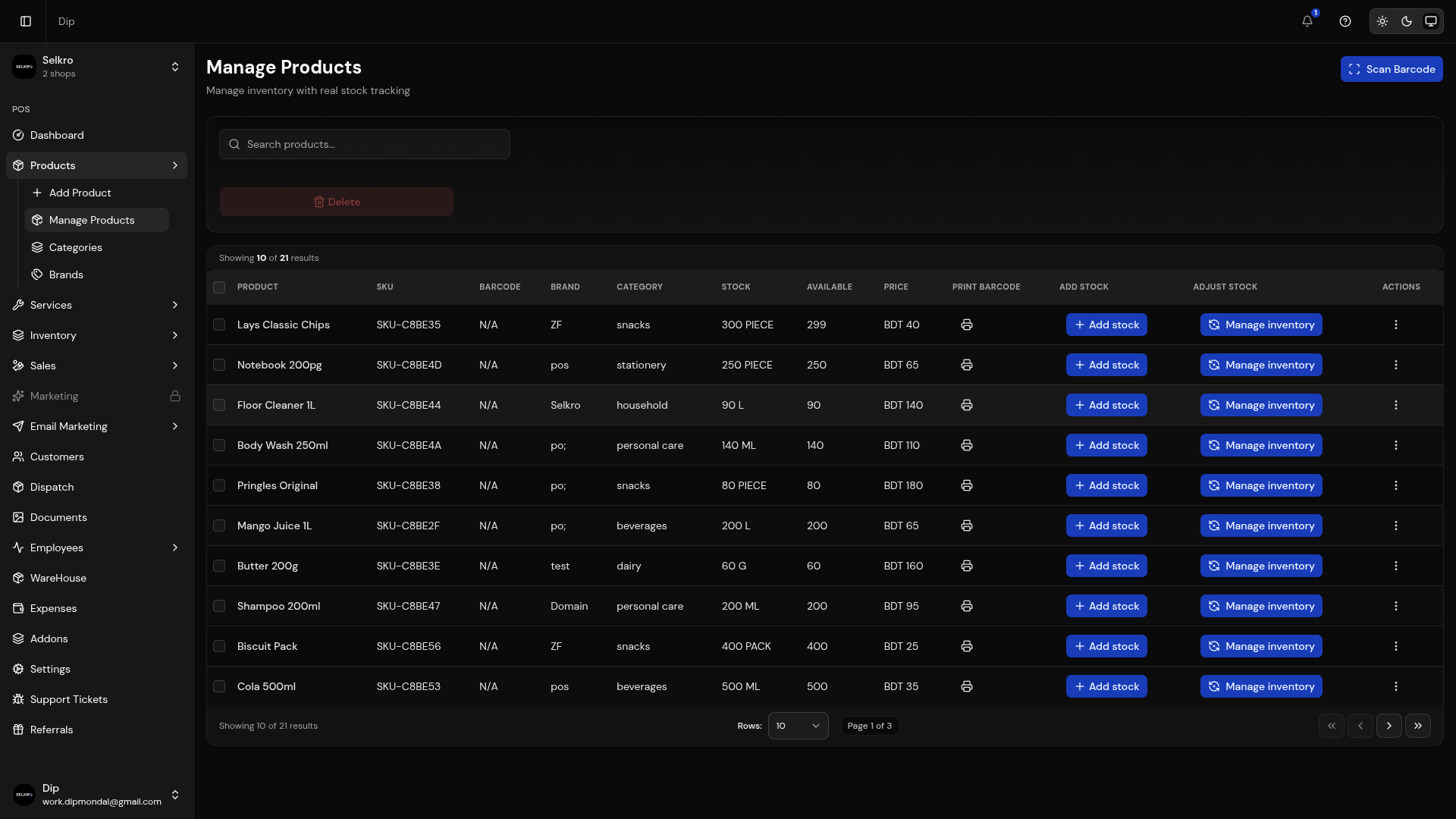Open Settings in sidebar

point(96,669)
